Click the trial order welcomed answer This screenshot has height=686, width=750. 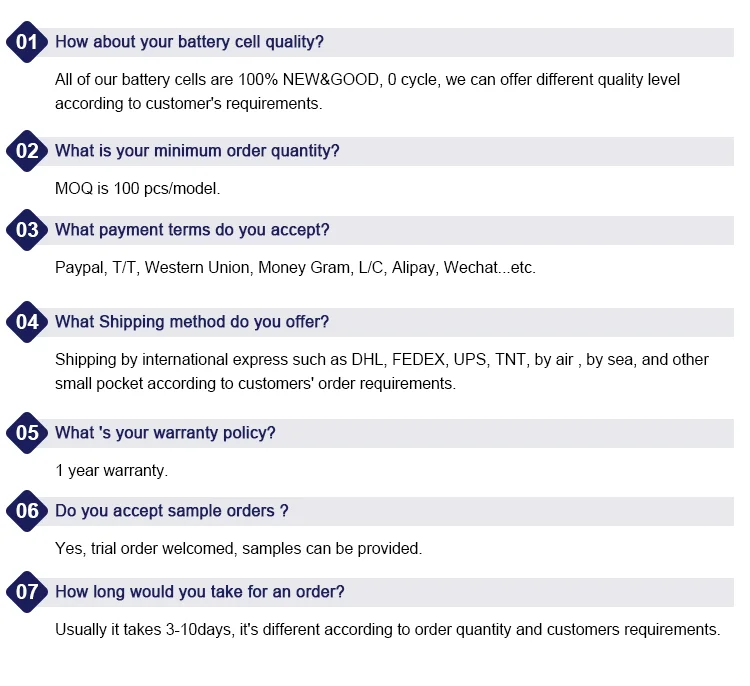238,548
